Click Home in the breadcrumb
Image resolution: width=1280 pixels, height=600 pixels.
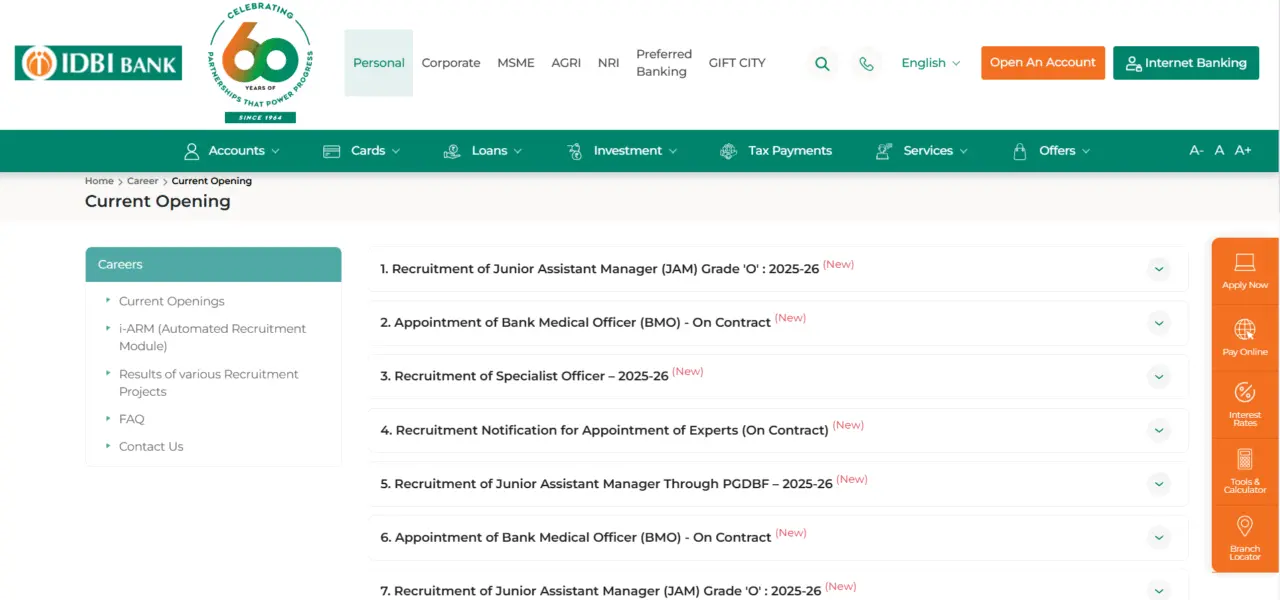click(x=99, y=181)
